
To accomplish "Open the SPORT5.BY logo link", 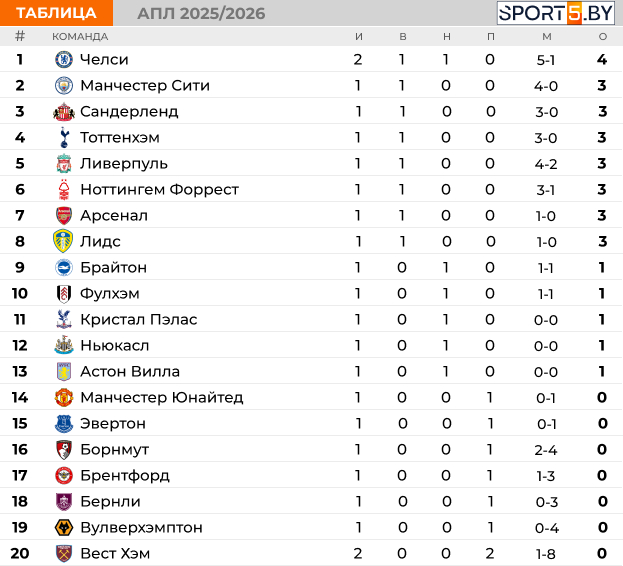I will (x=555, y=13).
